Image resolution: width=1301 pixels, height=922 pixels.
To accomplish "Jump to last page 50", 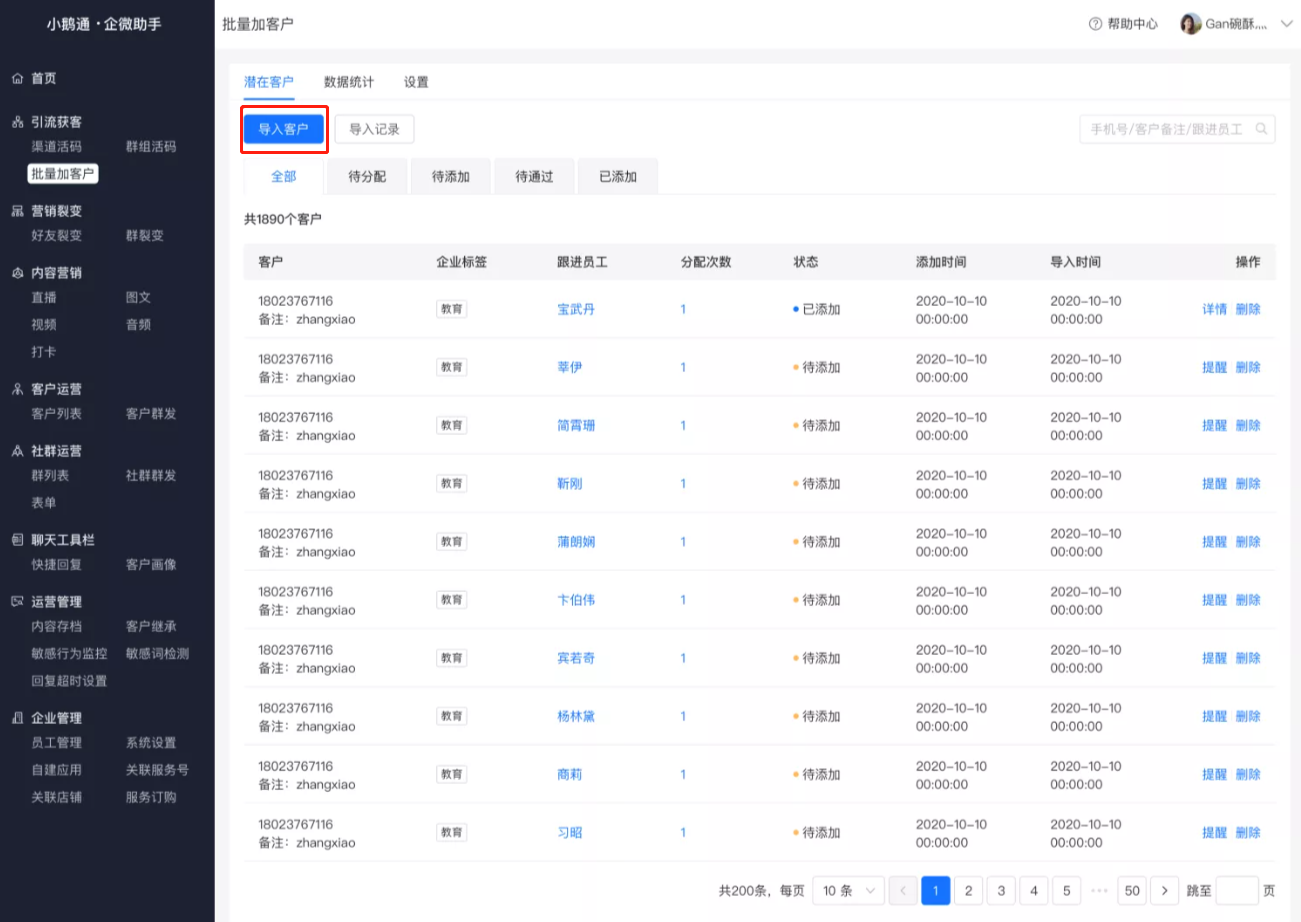I will point(1132,890).
